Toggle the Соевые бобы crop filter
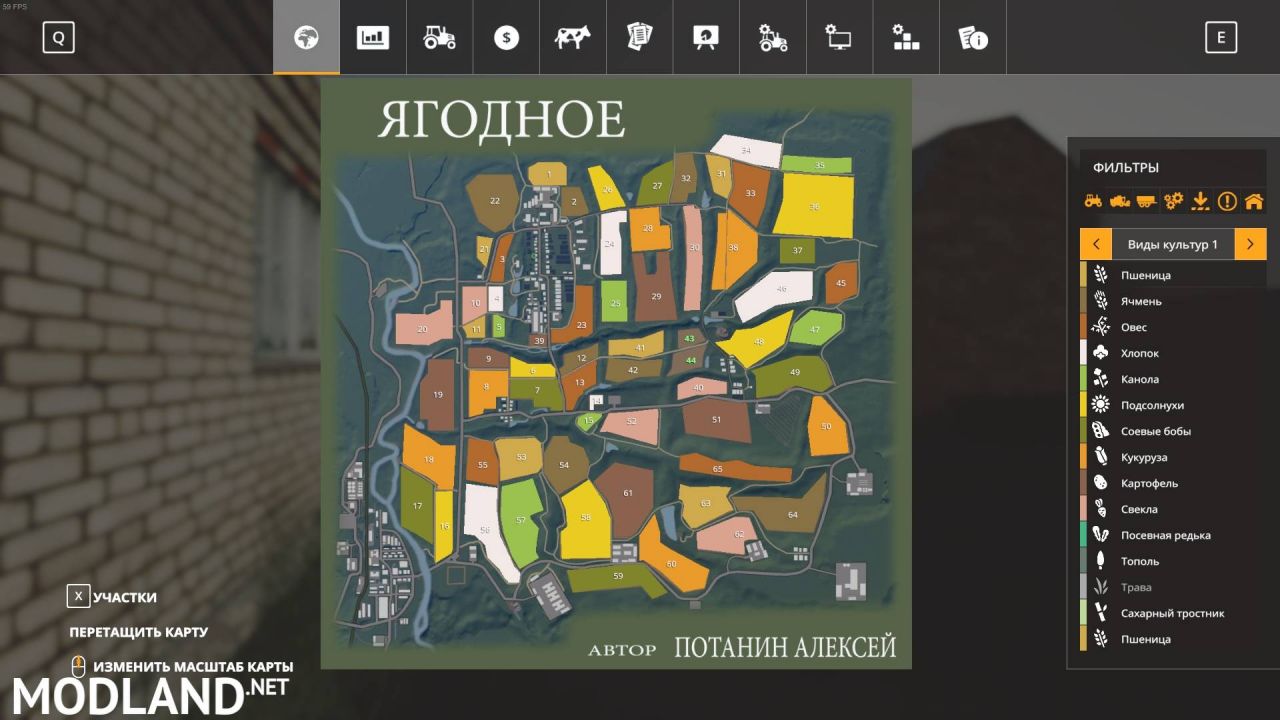The image size is (1280, 720). click(x=1173, y=431)
